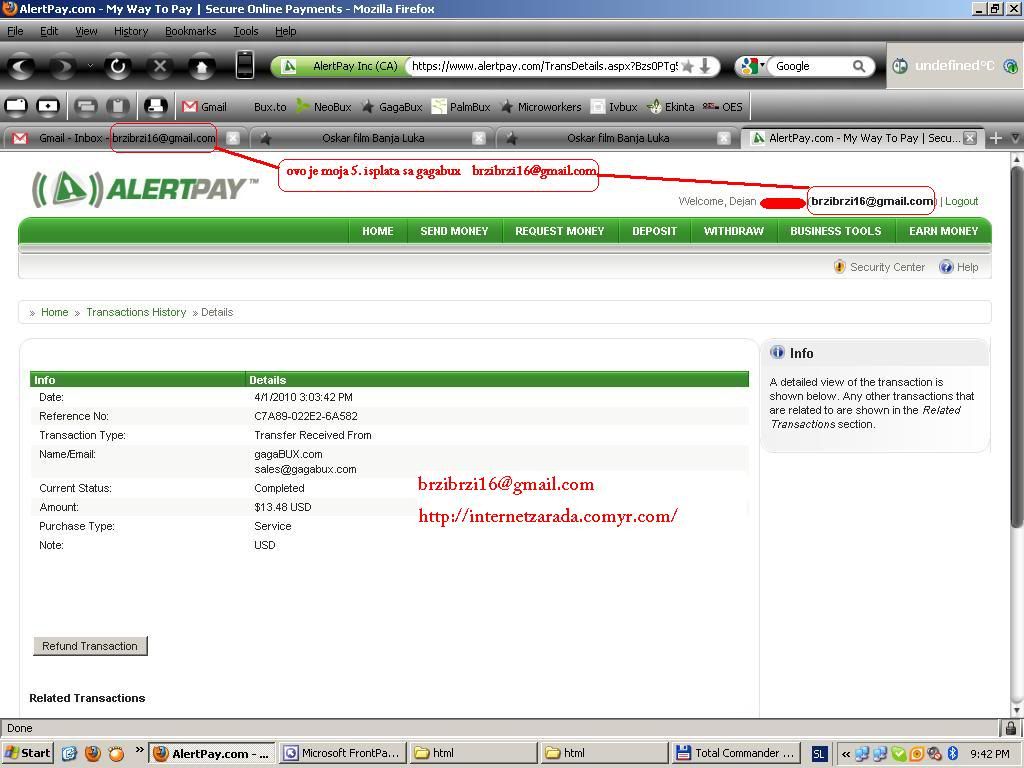Click the Paste clipboard toolbar icon
The image size is (1024, 768).
118,106
